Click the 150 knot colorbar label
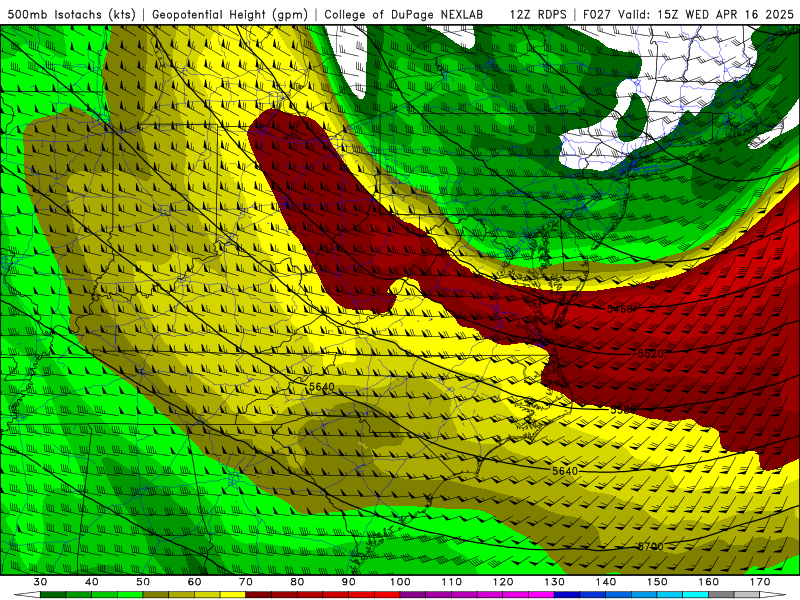The width and height of the screenshot is (800, 600). (x=657, y=582)
